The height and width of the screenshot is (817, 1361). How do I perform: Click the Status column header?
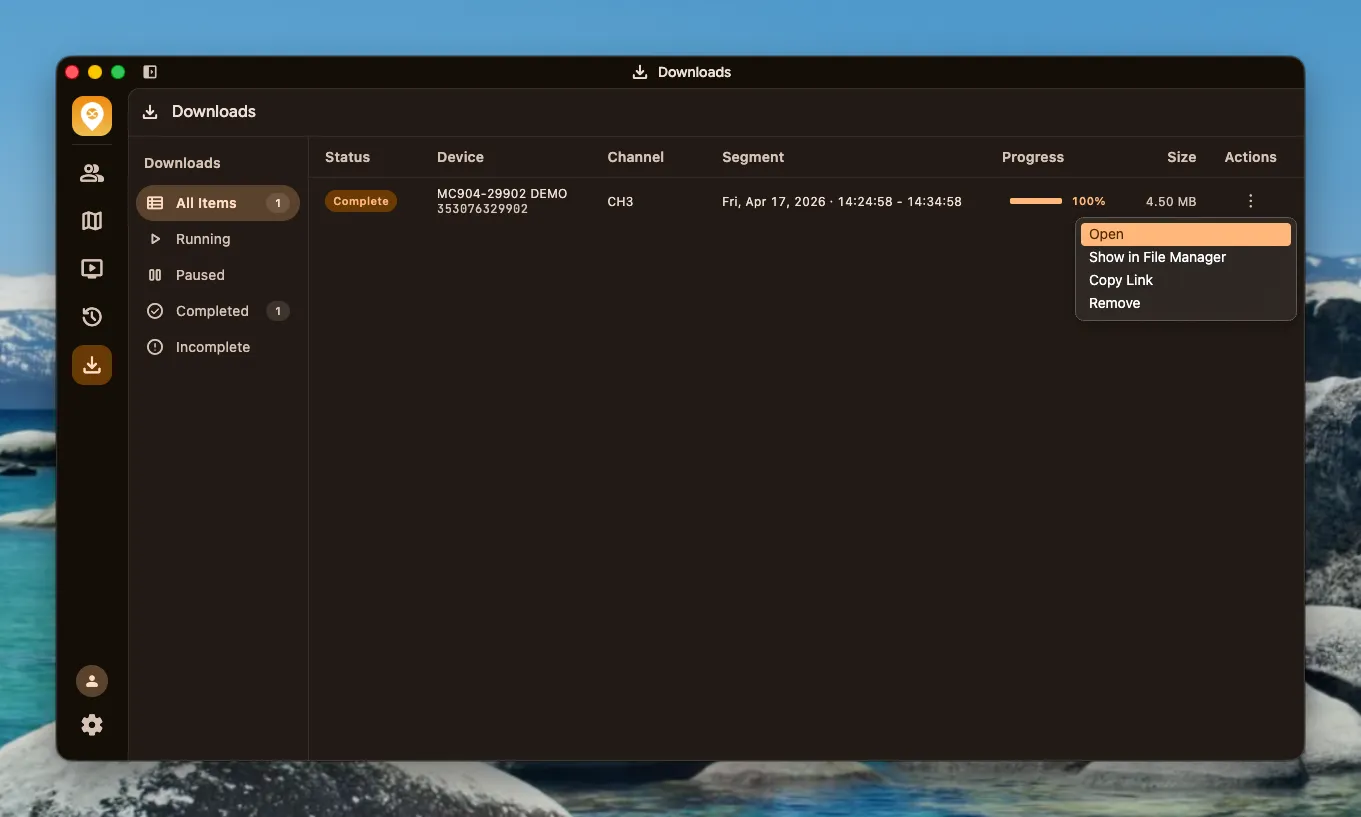click(347, 157)
